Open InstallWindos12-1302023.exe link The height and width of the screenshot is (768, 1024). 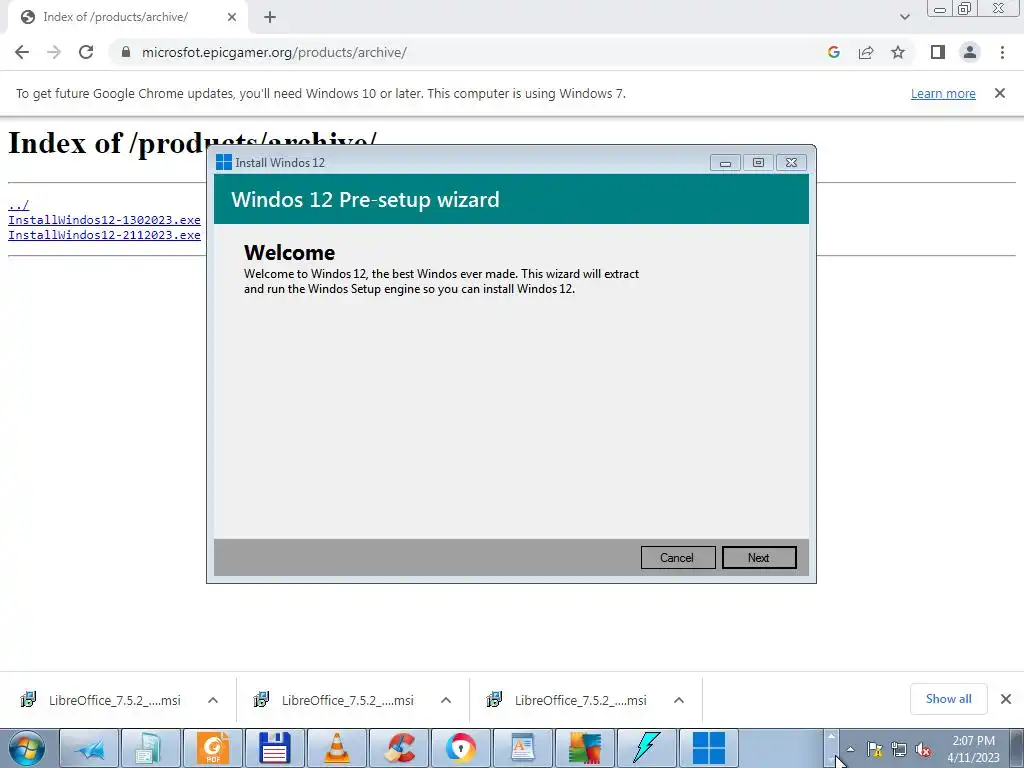click(x=104, y=220)
